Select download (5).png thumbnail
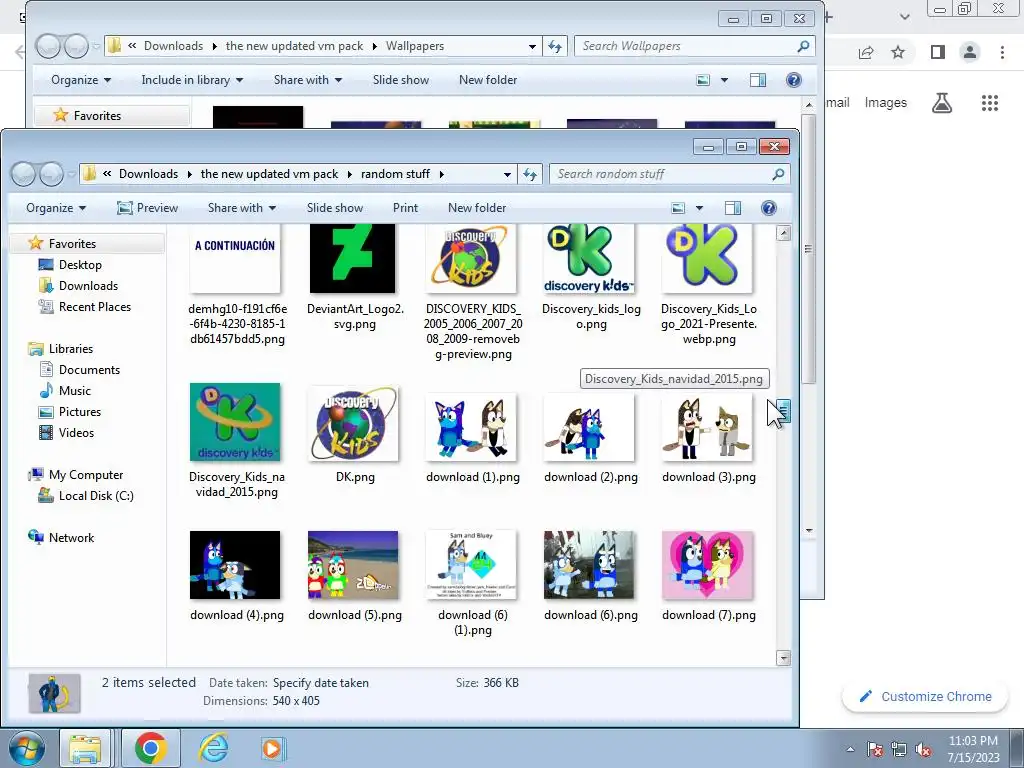The image size is (1024, 768). coord(353,565)
